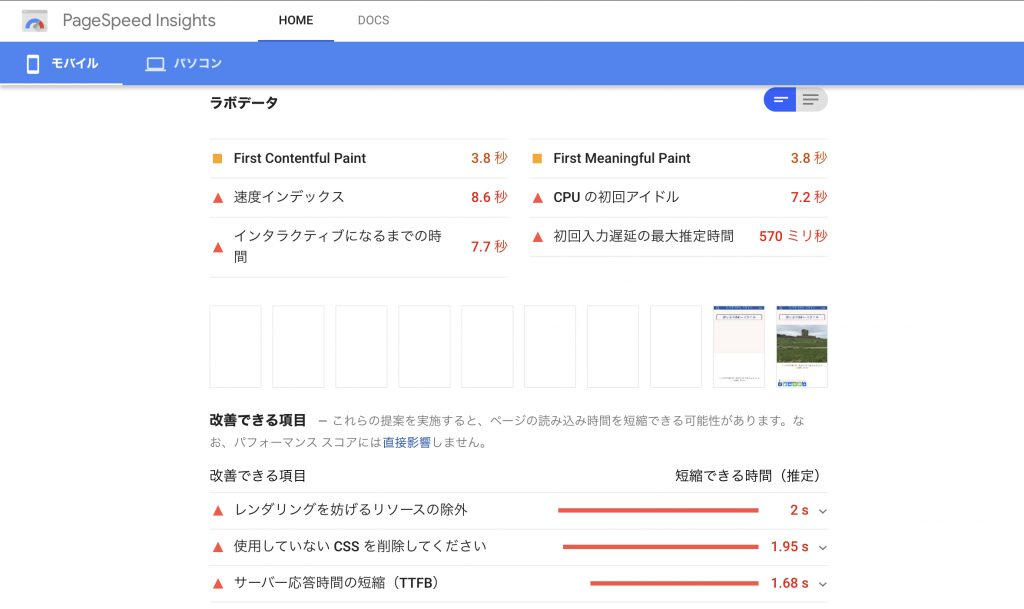The image size is (1024, 609).
Task: Click the PageSpeed Insights gauge logo
Action: [x=35, y=21]
